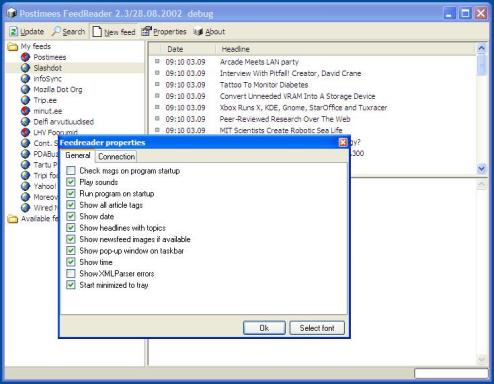The image size is (494, 384).
Task: Select the infoSync feed label
Action: (x=47, y=79)
